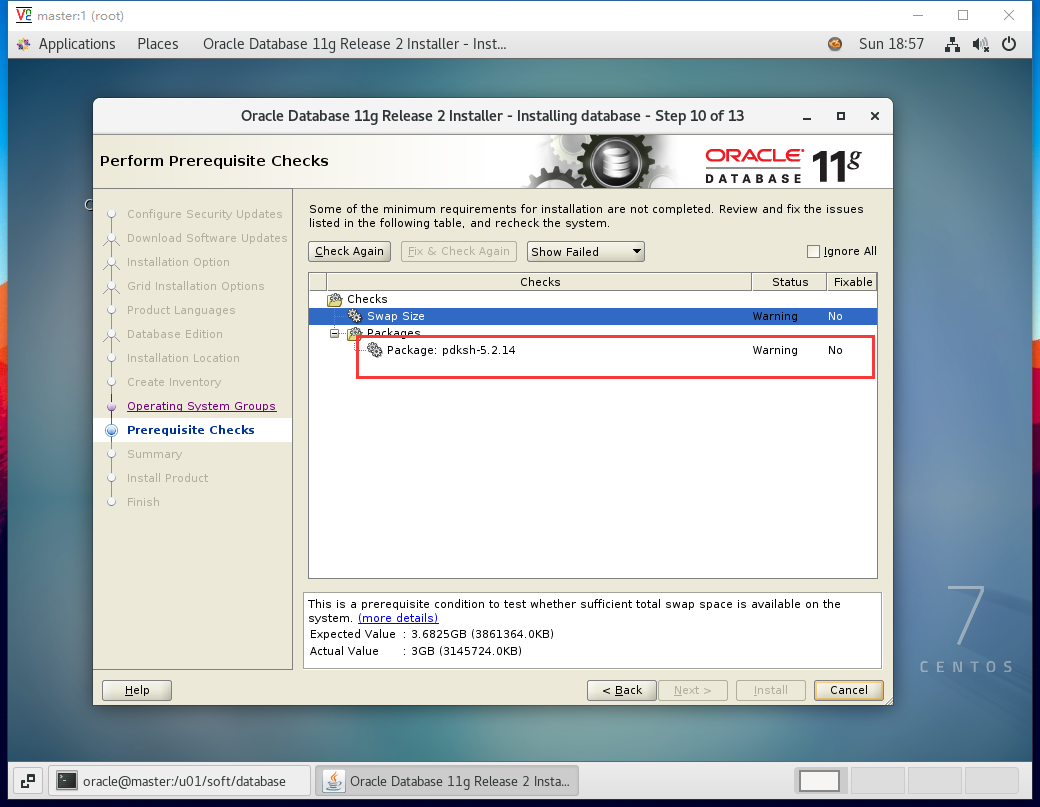Click the Java icon in taskbar
This screenshot has width=1040, height=807.
click(334, 781)
